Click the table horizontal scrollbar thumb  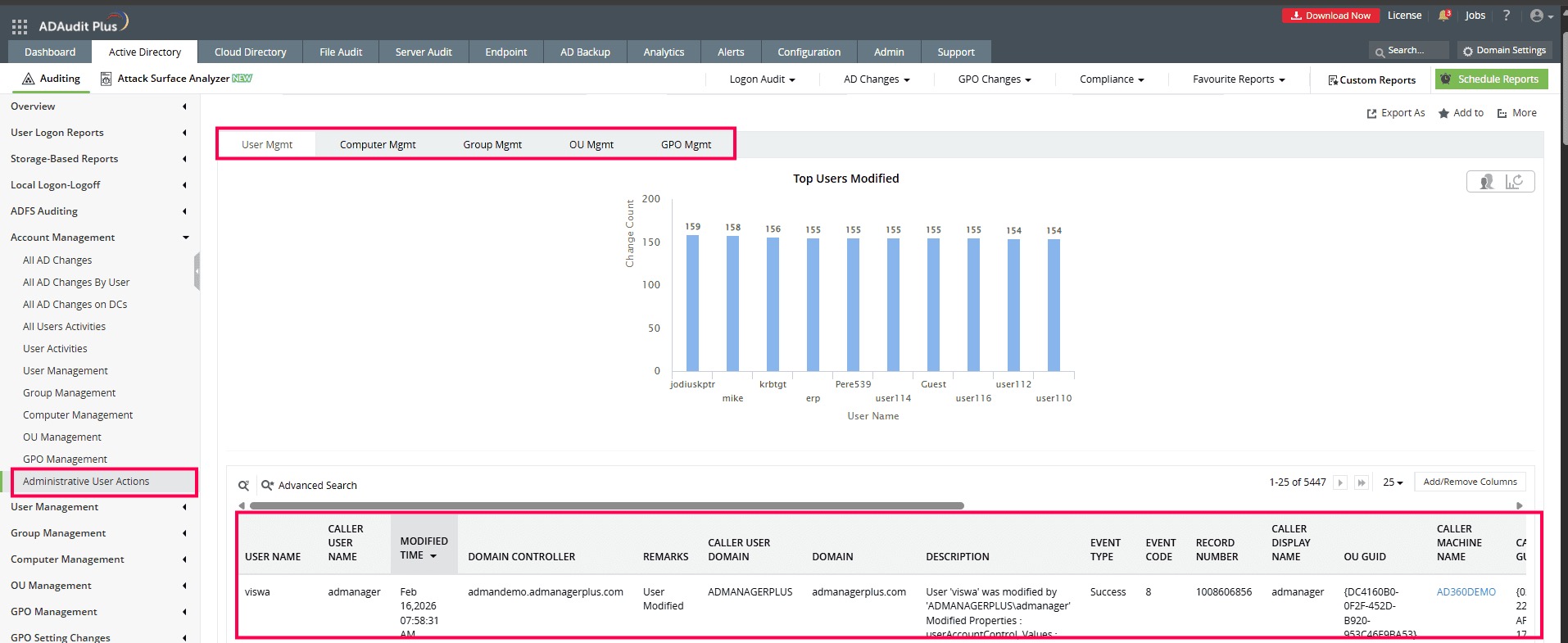pos(606,506)
